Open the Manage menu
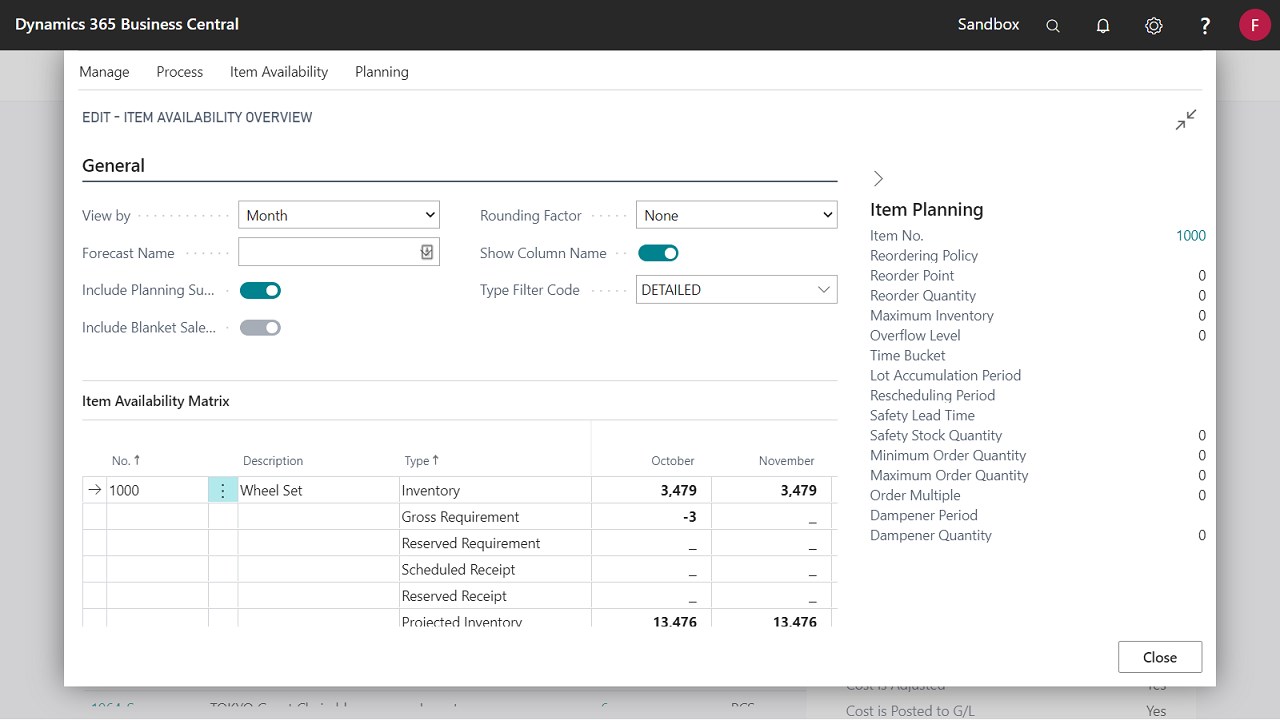 pos(104,72)
